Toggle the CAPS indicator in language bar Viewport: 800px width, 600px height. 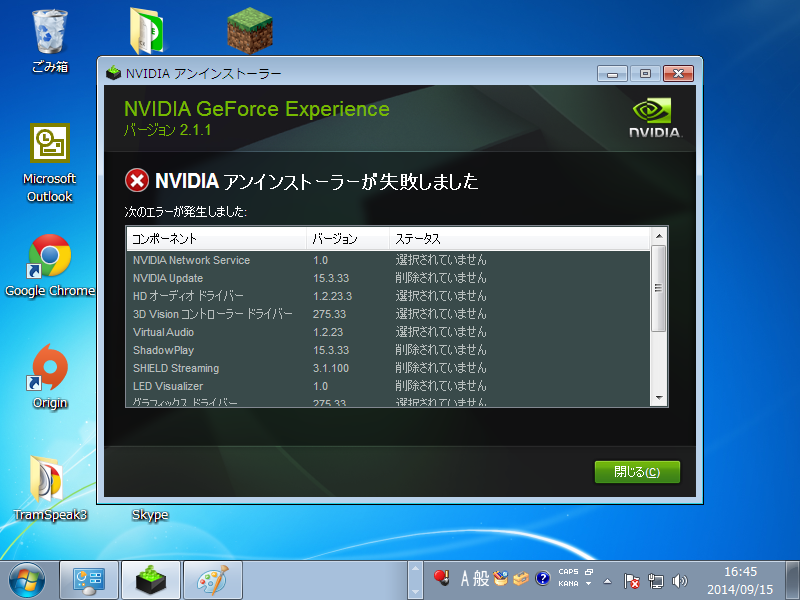pyautogui.click(x=568, y=572)
